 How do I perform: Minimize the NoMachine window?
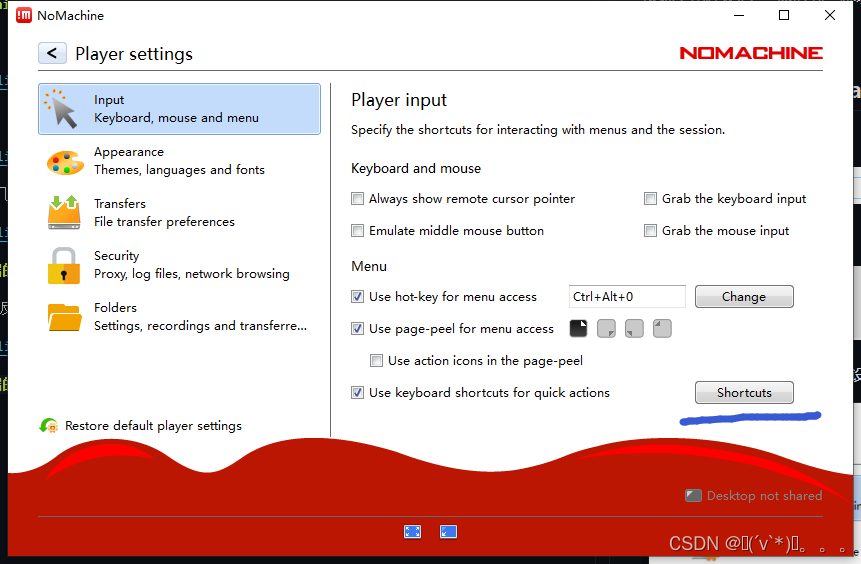pos(739,15)
